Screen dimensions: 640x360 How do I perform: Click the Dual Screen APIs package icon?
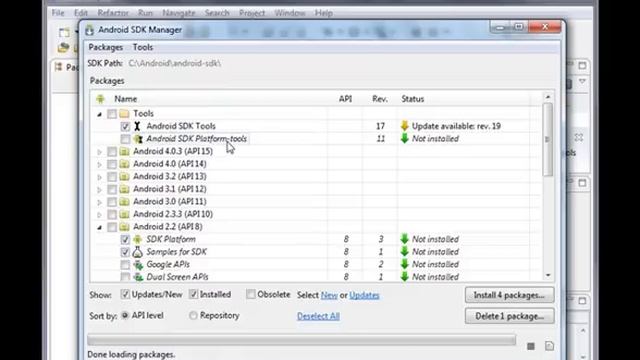pos(138,277)
